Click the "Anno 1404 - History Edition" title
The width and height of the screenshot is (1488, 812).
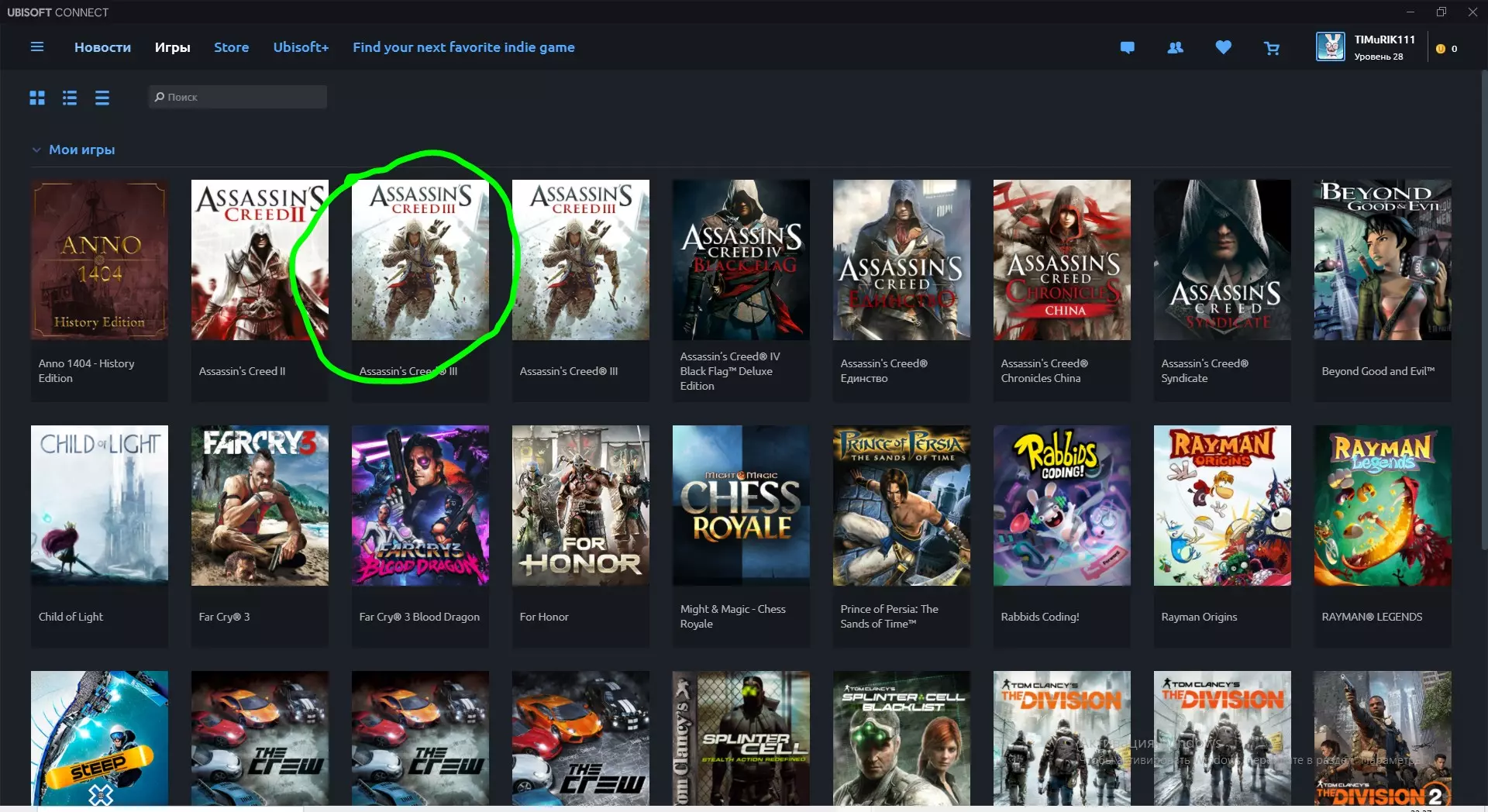coord(87,370)
